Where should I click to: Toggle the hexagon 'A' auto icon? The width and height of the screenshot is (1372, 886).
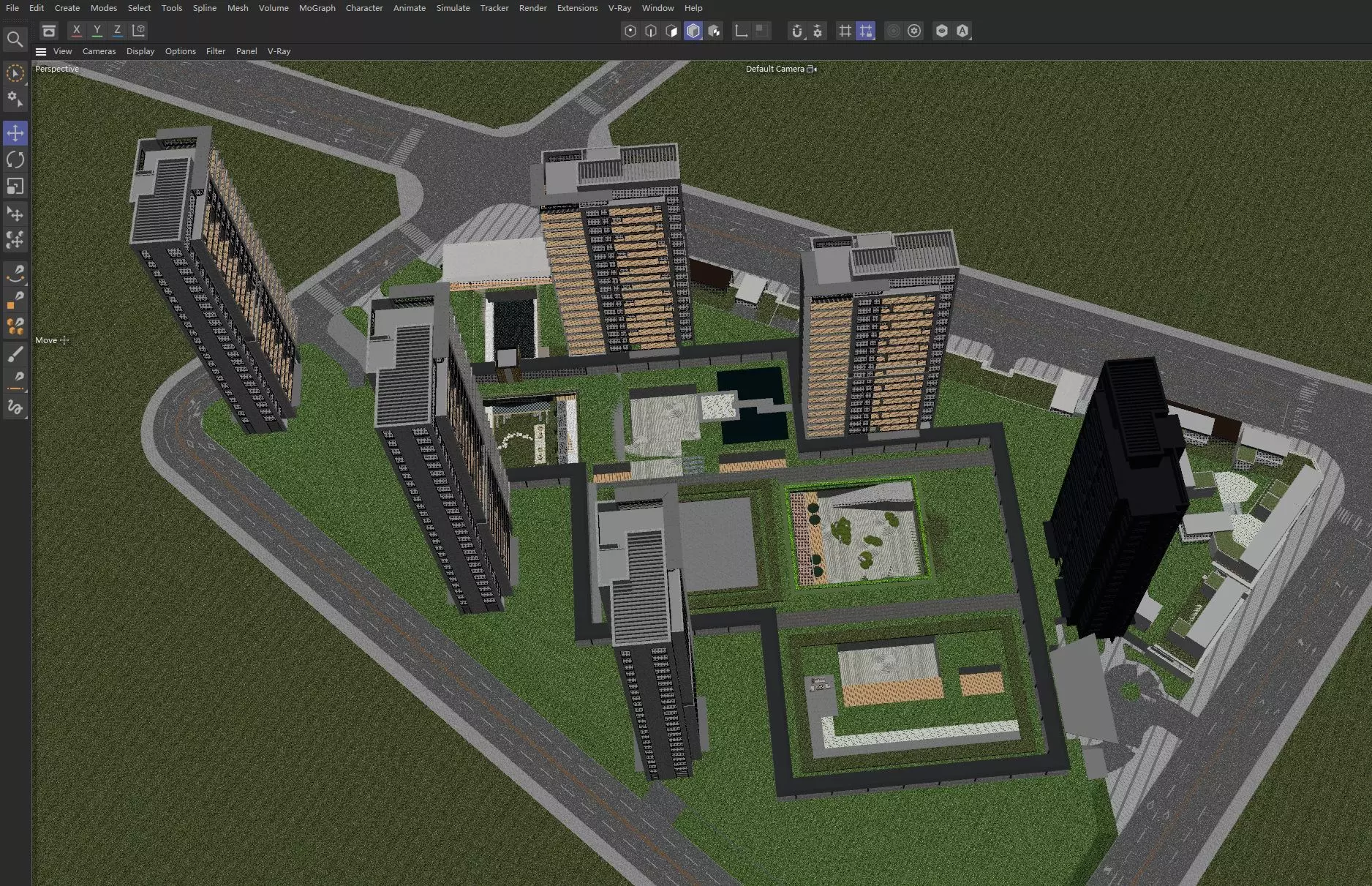point(962,31)
